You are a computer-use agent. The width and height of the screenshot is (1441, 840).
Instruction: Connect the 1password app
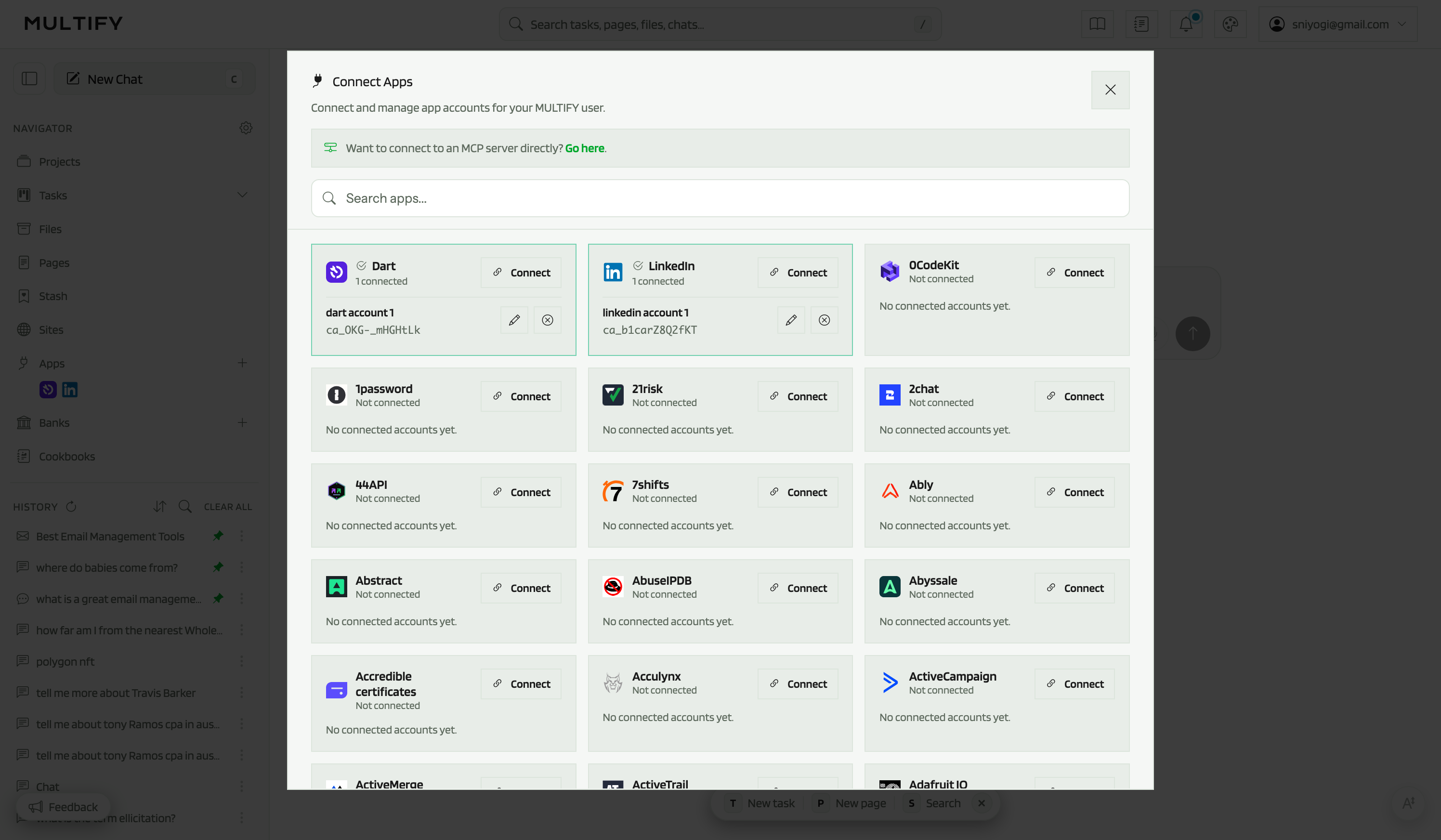point(521,396)
